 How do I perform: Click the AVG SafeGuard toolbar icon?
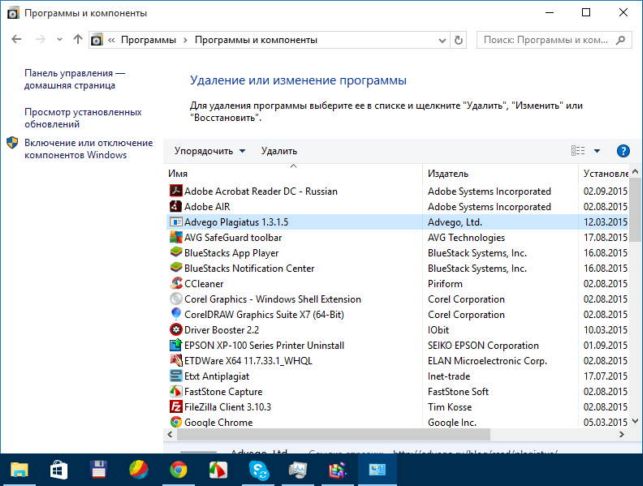tap(176, 237)
